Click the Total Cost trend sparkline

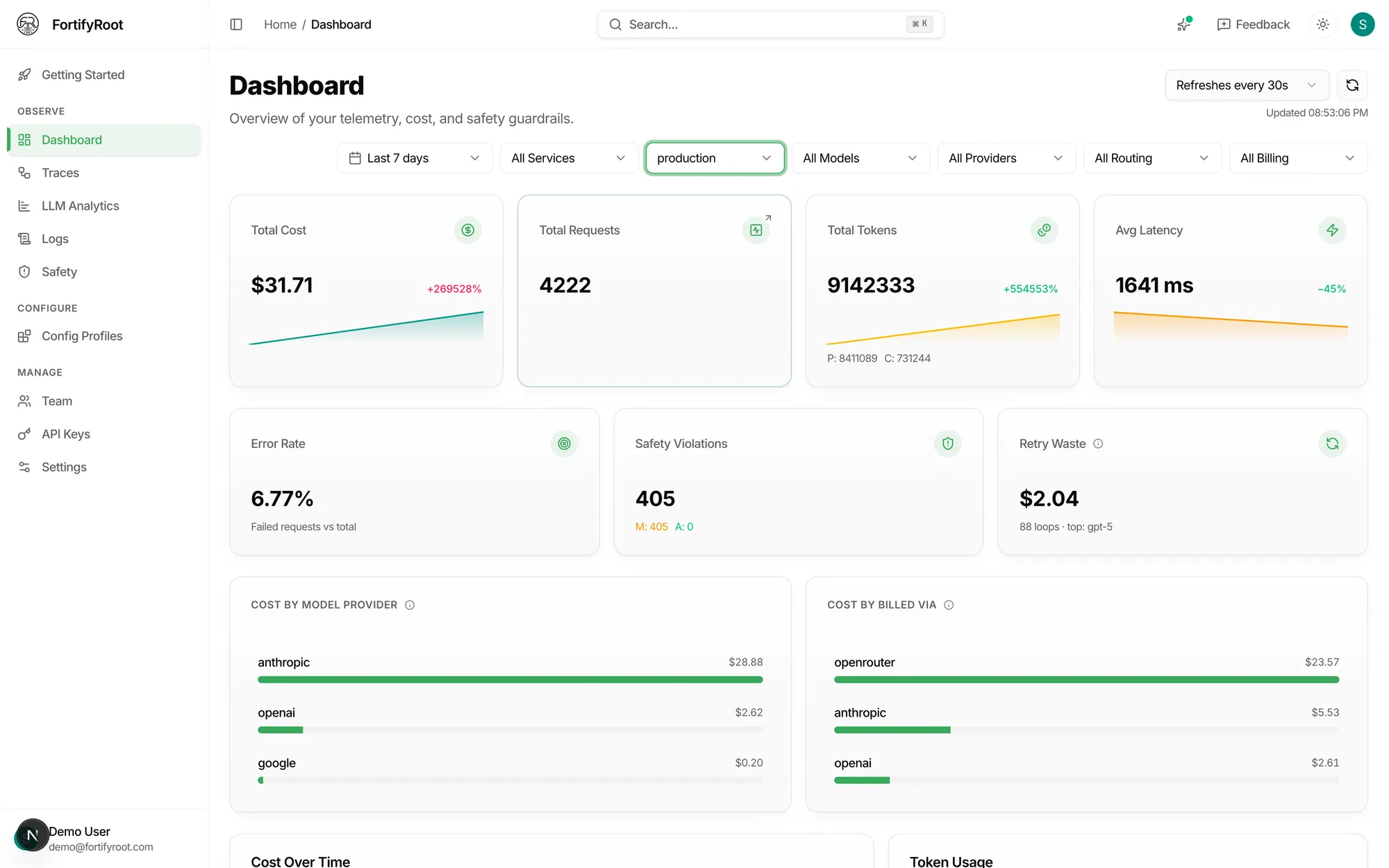366,328
